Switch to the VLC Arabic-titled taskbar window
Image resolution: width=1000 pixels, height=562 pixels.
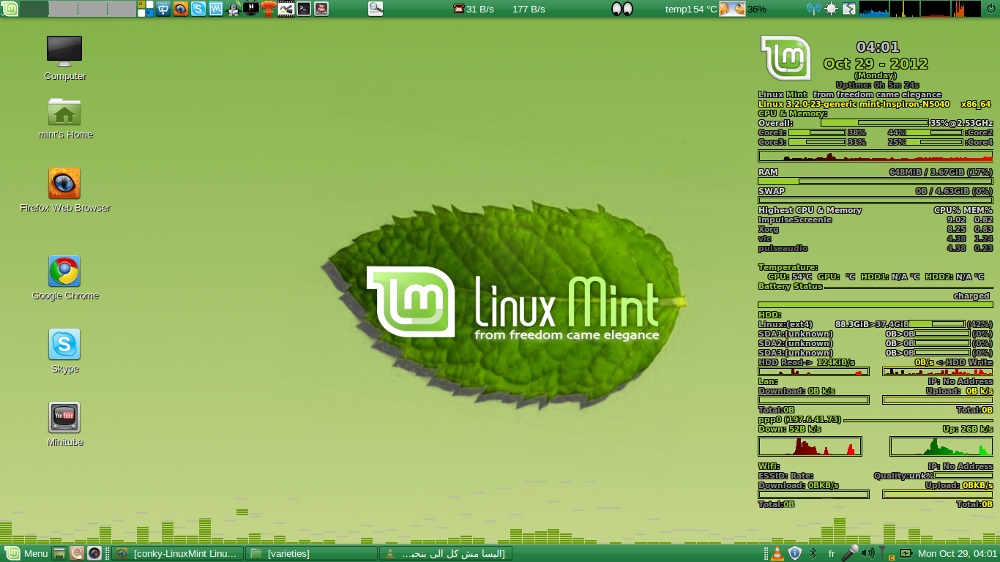445,553
